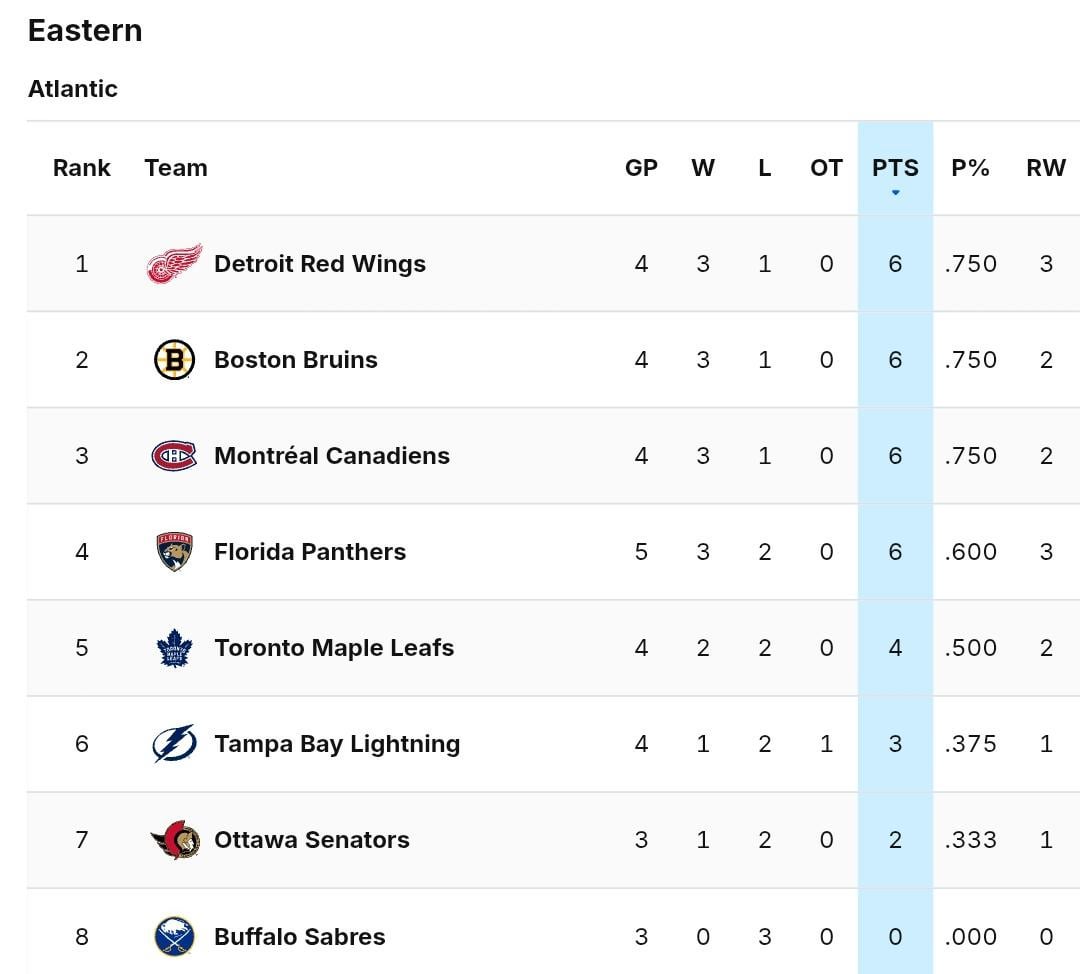Click the Boston Bruins logo
This screenshot has height=974, width=1080.
pos(175,359)
